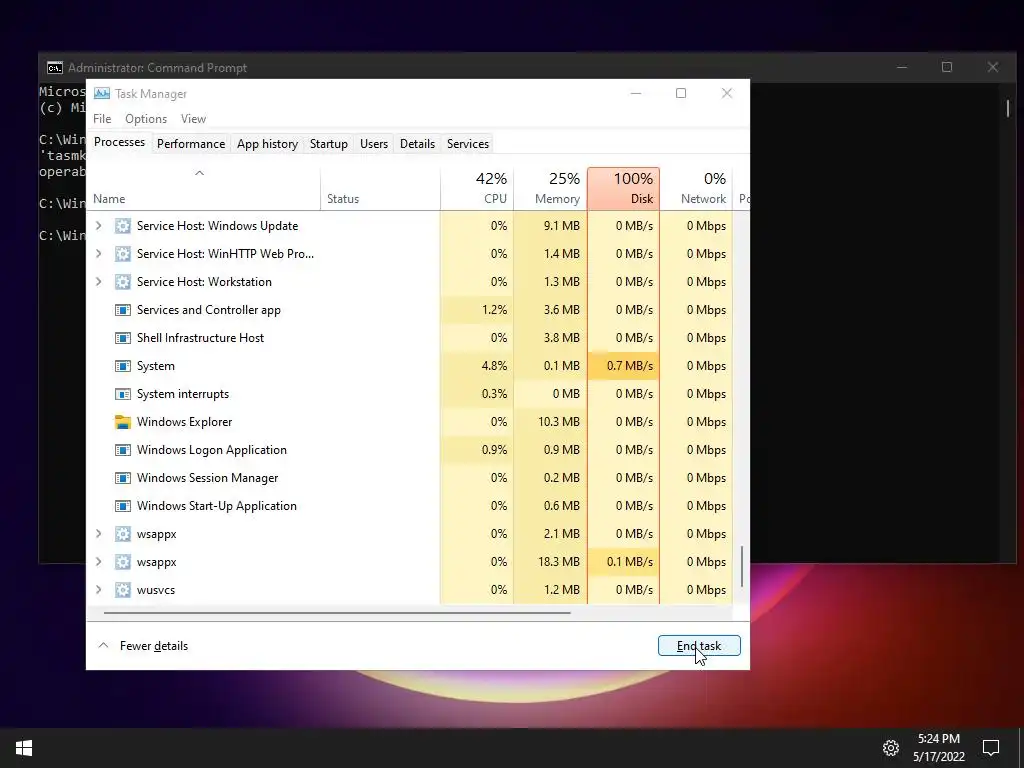Screen dimensions: 1024x768
Task: Sort processes by Memory column
Action: coord(551,189)
